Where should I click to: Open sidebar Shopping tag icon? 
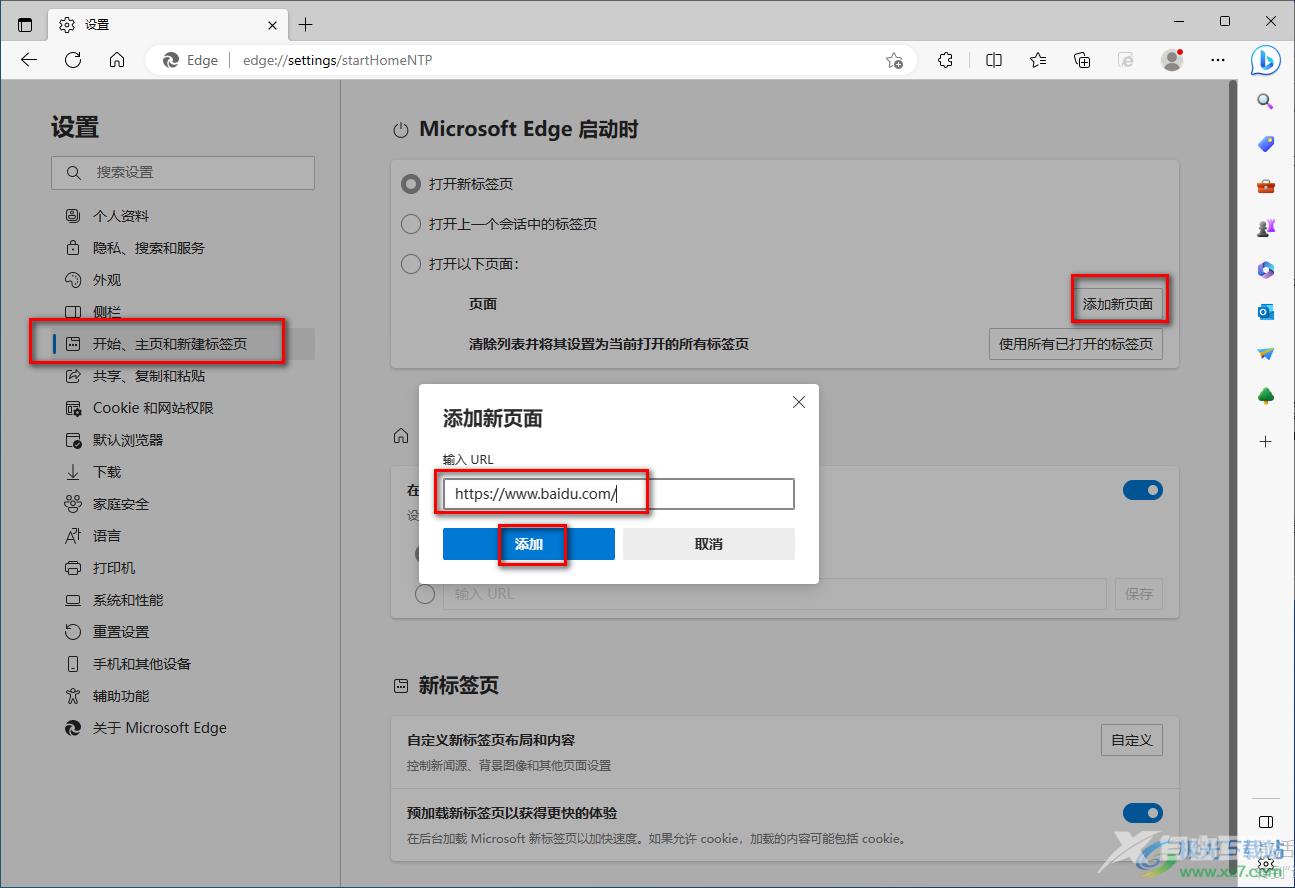point(1265,144)
